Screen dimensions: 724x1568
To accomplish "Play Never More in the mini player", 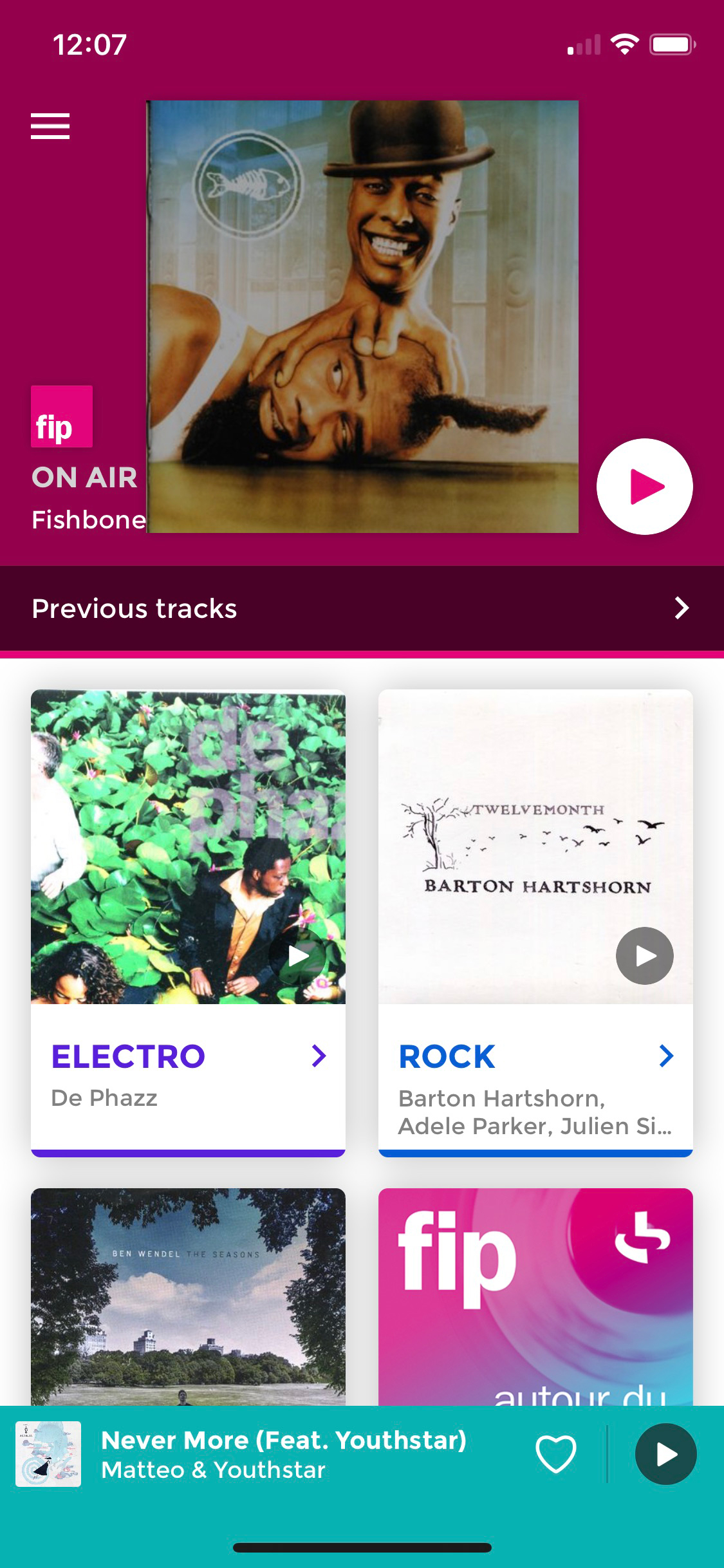I will point(665,1454).
